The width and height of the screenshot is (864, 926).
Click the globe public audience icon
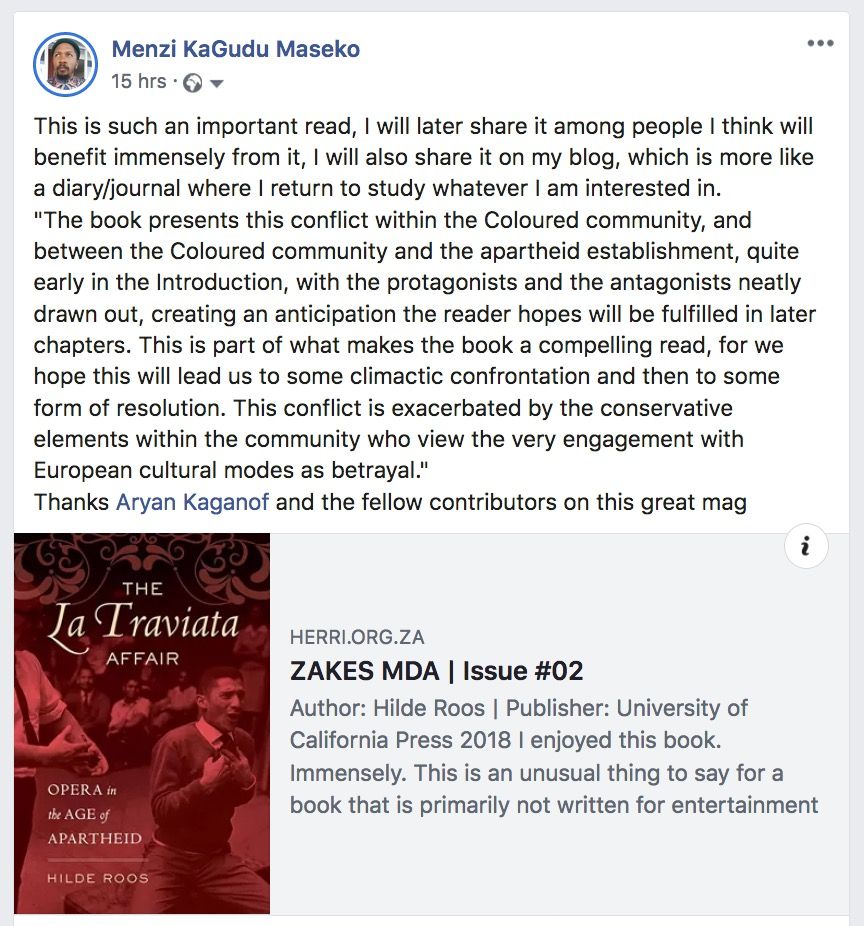193,83
